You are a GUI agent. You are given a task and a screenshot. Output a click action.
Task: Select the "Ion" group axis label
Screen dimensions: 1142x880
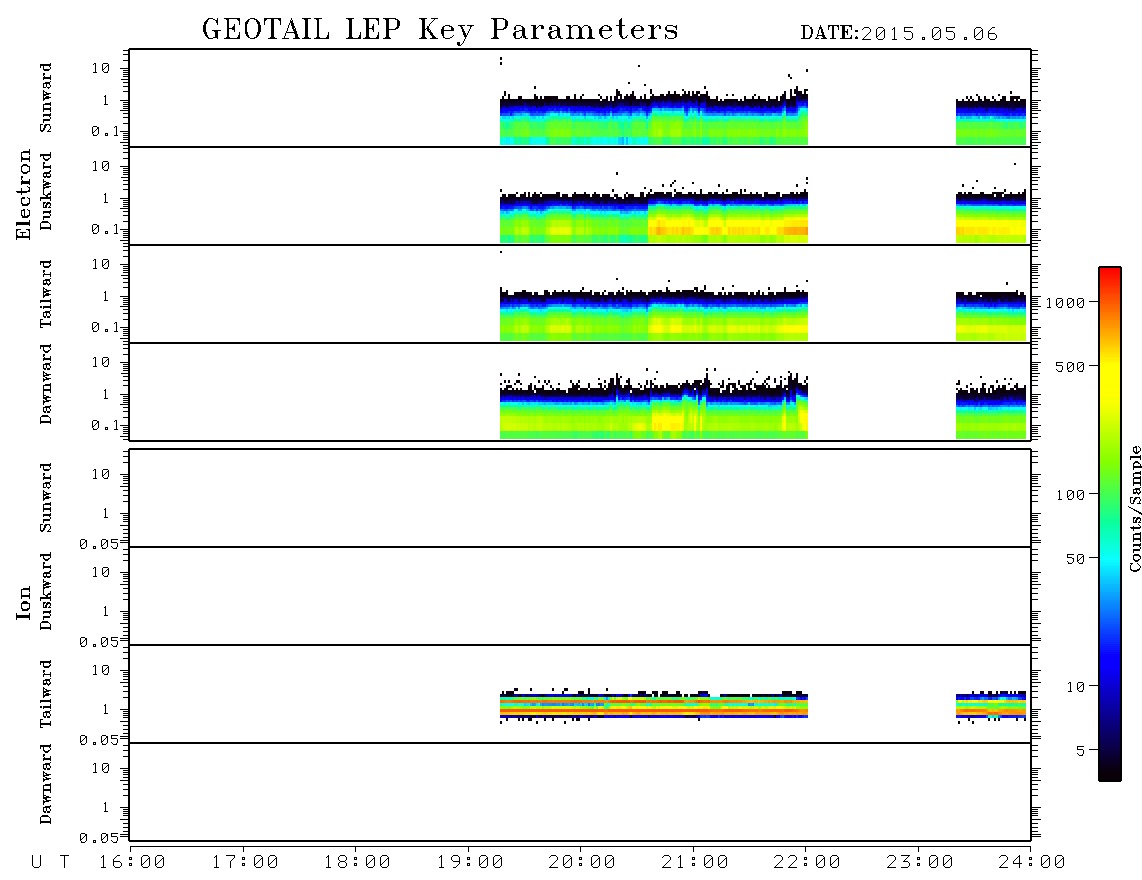(x=23, y=602)
